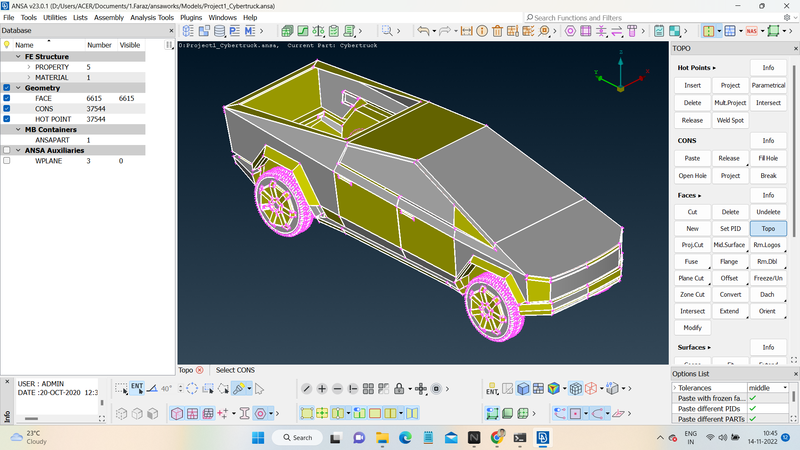Open the Tolerances middle dropdown

point(768,388)
